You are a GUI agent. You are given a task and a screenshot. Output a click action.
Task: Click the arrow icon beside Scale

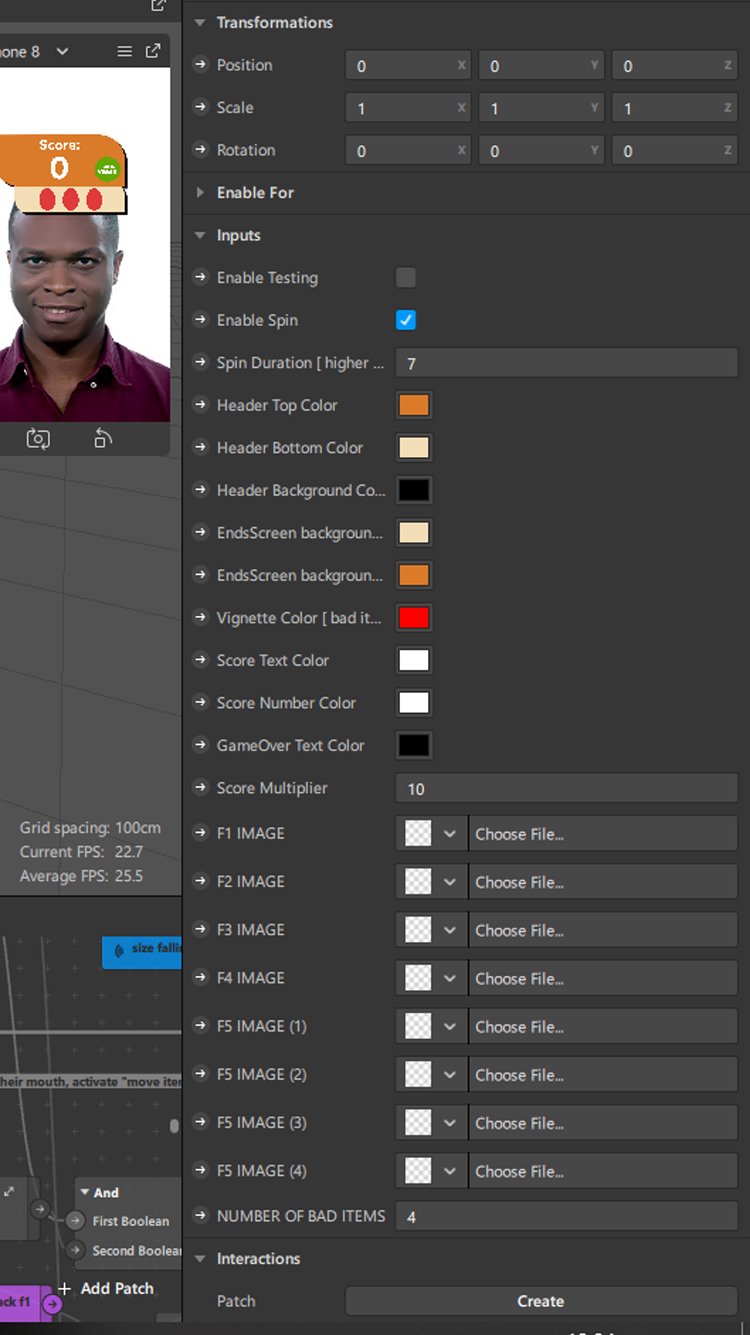[202, 108]
